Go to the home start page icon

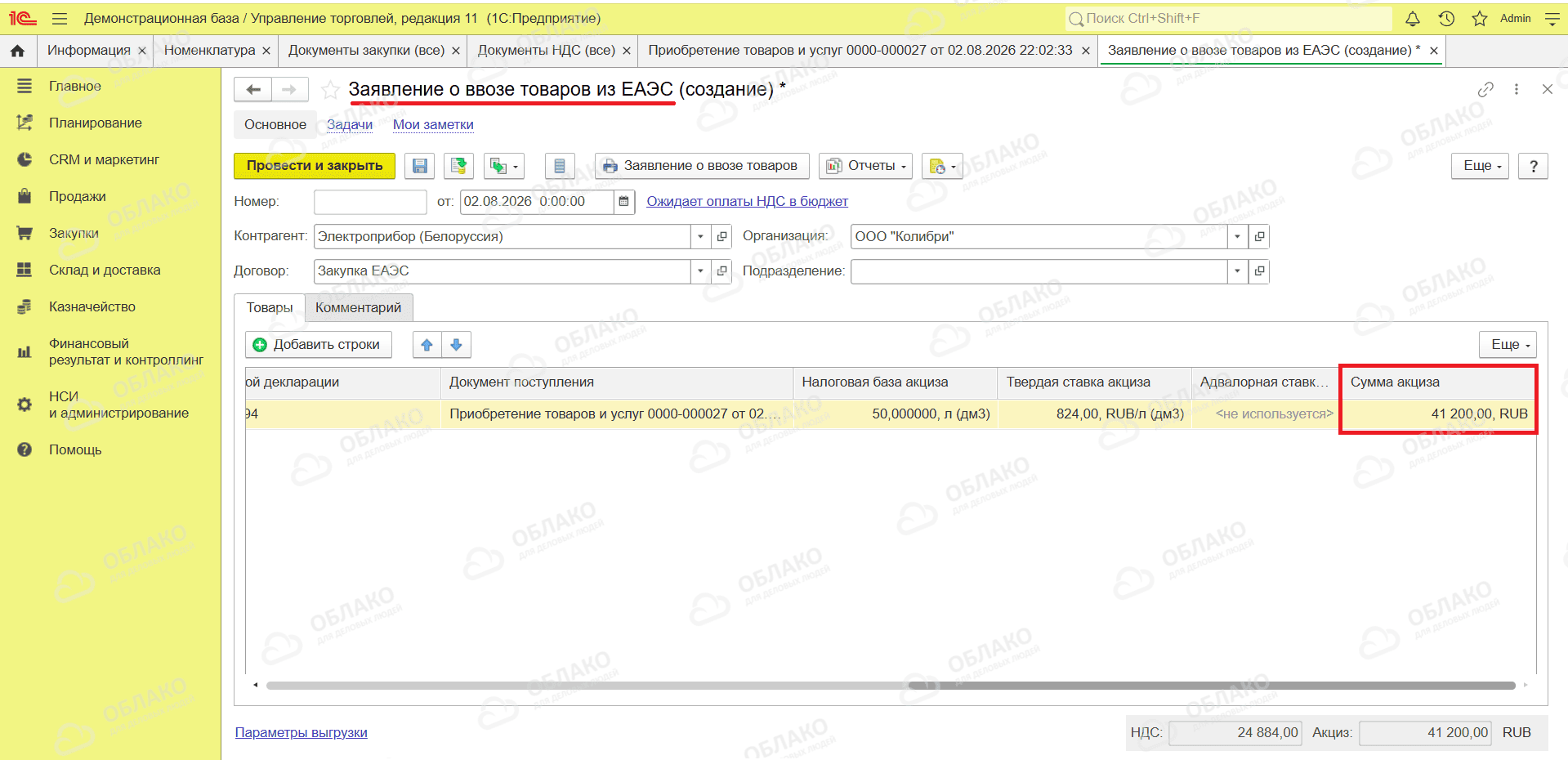pyautogui.click(x=18, y=51)
